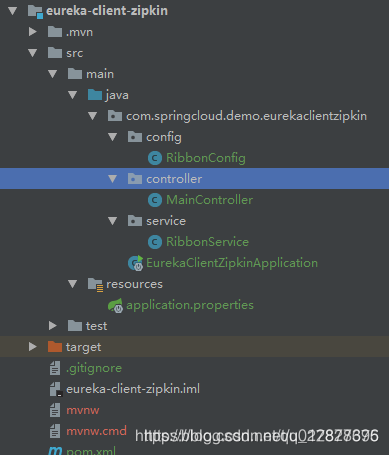
Task: Select the .mvn folder label
Action: point(79,32)
